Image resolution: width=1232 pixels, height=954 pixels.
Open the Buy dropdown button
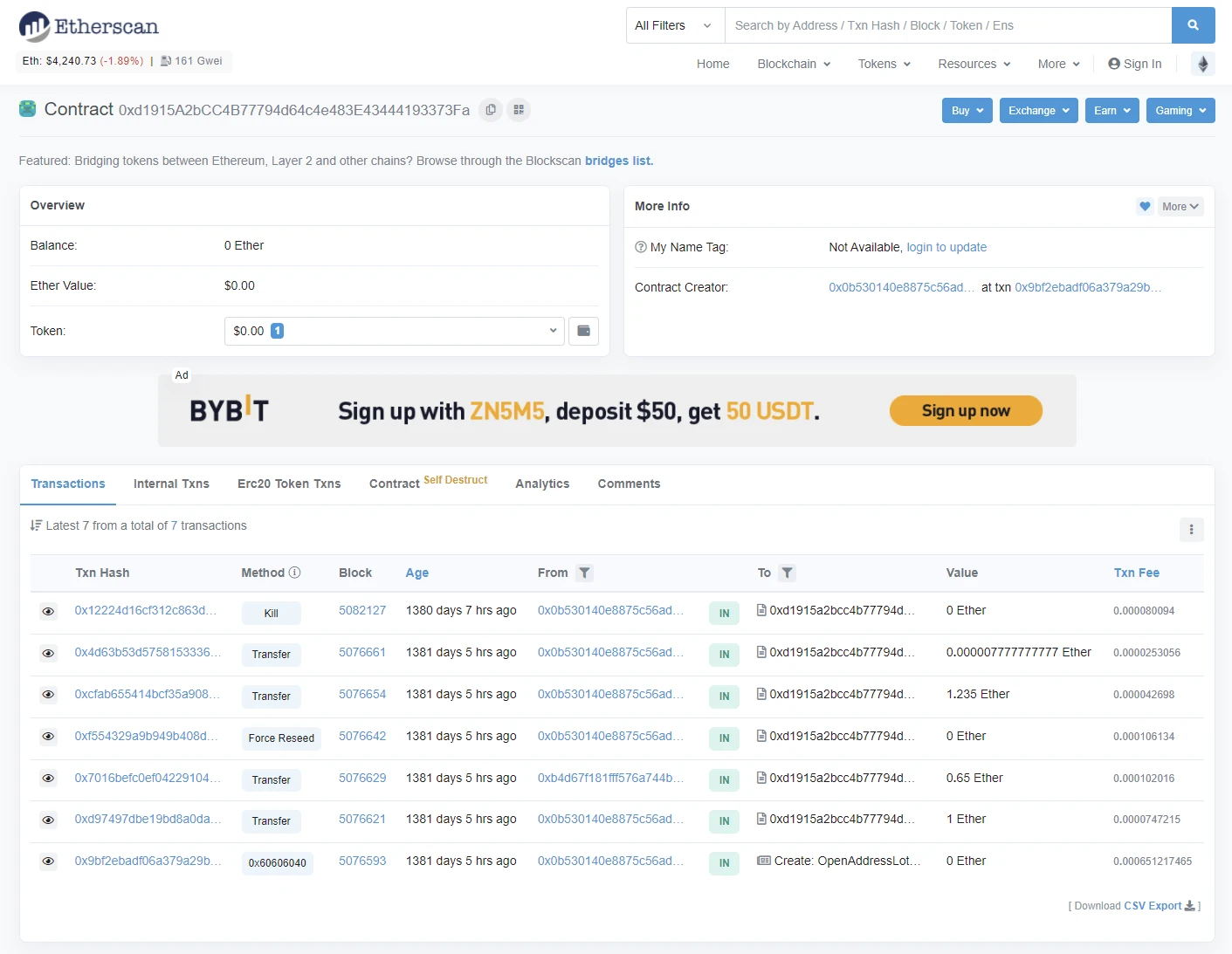pyautogui.click(x=967, y=111)
